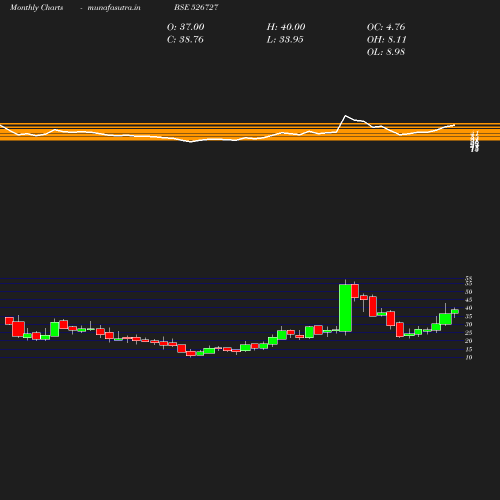Click the 10 price axis label
Image resolution: width=500 pixels, height=500 pixels.
tap(469, 357)
